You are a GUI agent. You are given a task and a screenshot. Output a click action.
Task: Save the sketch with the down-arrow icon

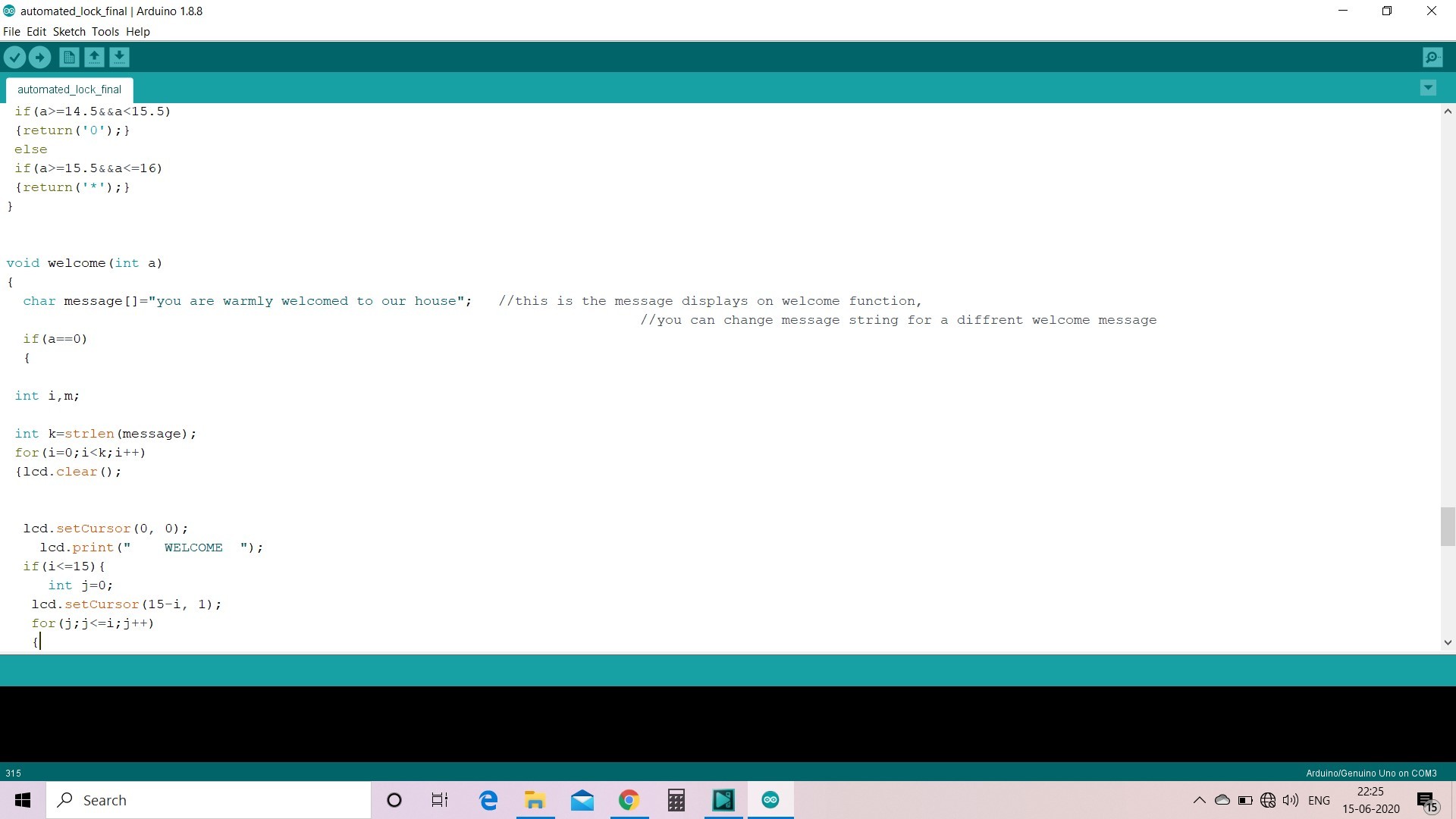(119, 57)
